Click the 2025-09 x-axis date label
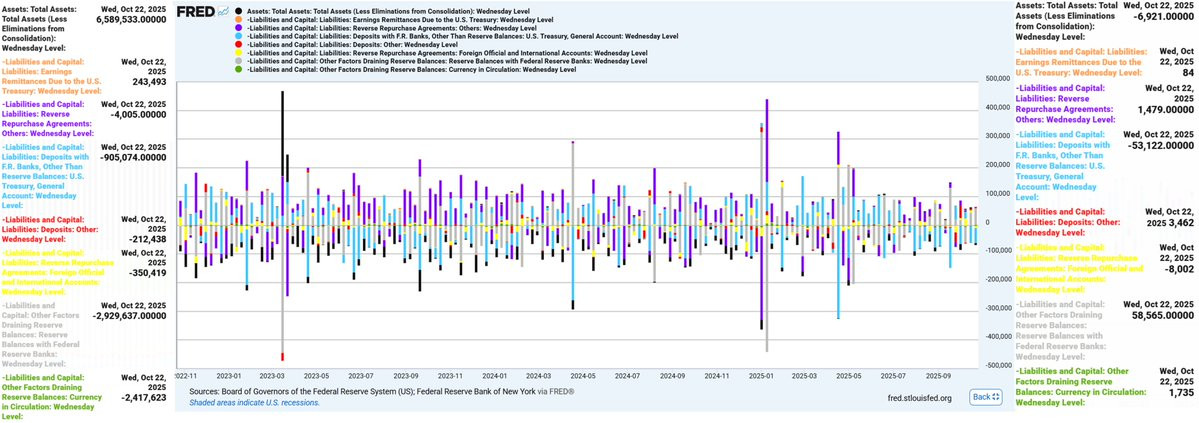The image size is (1199, 423). 937,376
